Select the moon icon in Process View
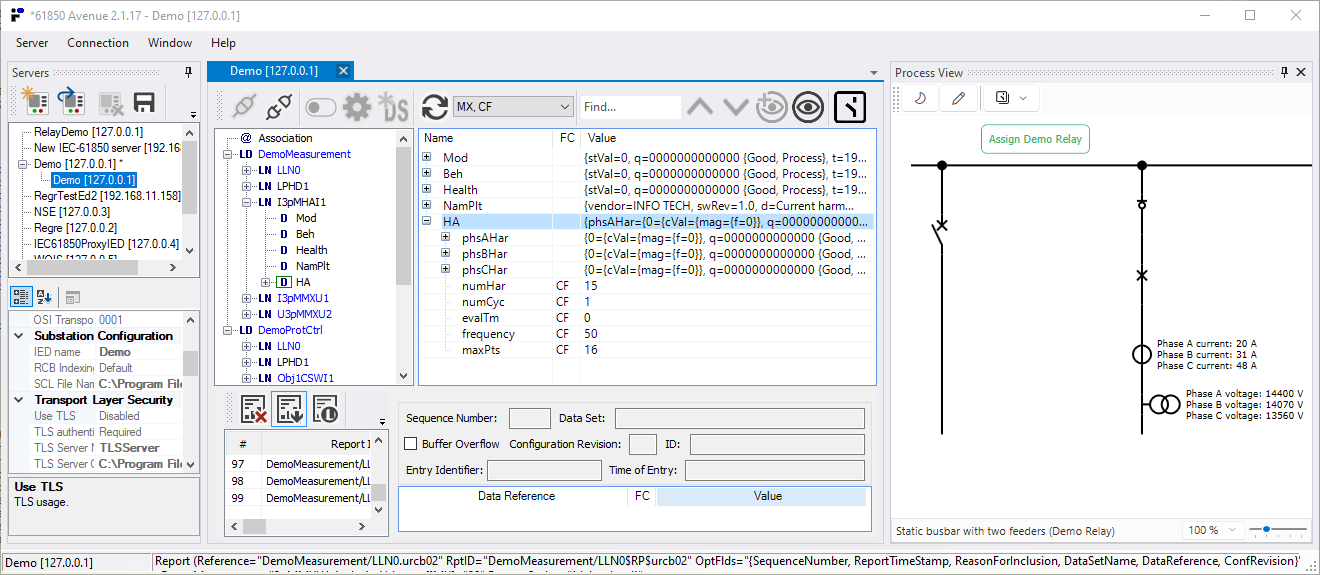The width and height of the screenshot is (1320, 575). (x=920, y=98)
